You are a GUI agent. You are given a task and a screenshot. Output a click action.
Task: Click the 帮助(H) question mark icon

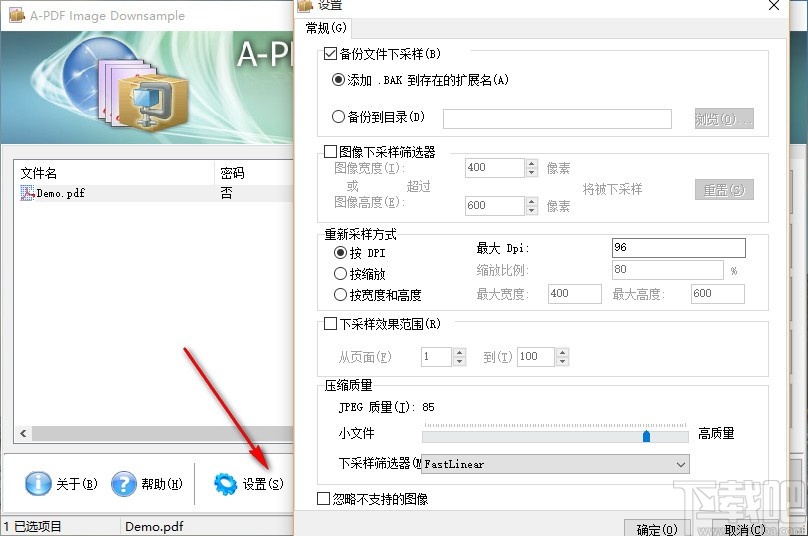coord(124,484)
